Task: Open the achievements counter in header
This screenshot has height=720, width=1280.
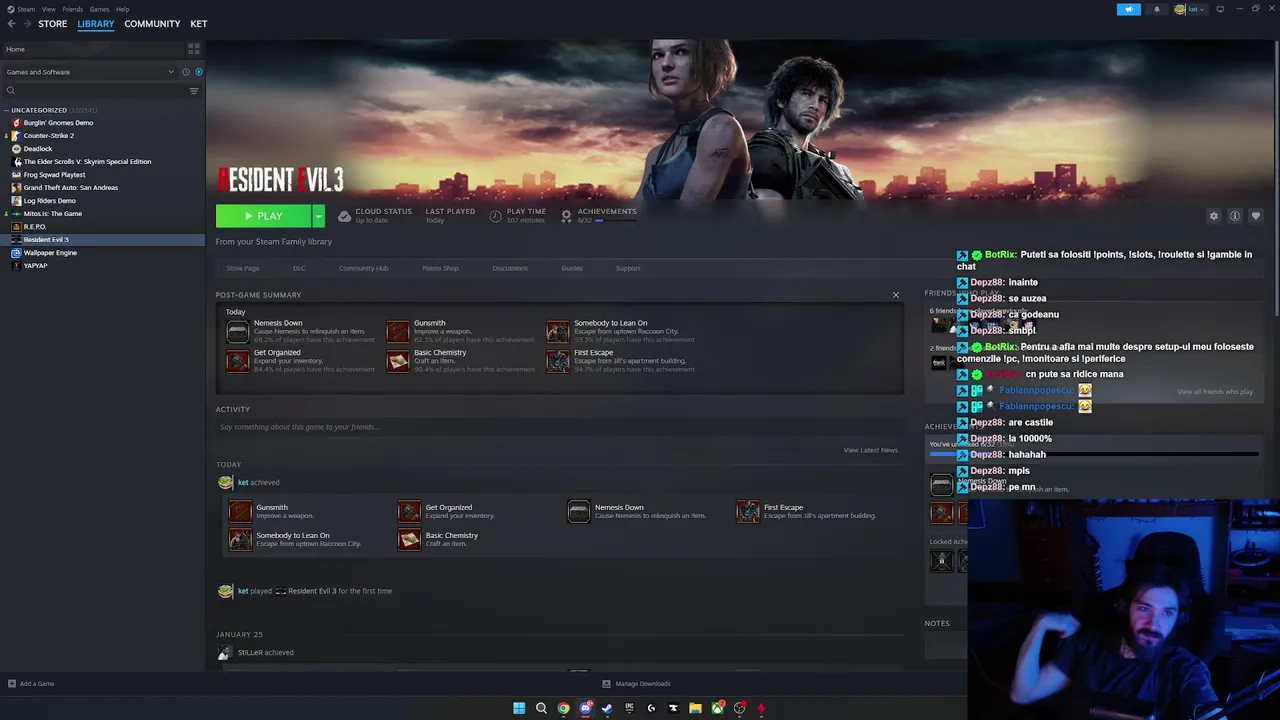Action: [x=599, y=215]
